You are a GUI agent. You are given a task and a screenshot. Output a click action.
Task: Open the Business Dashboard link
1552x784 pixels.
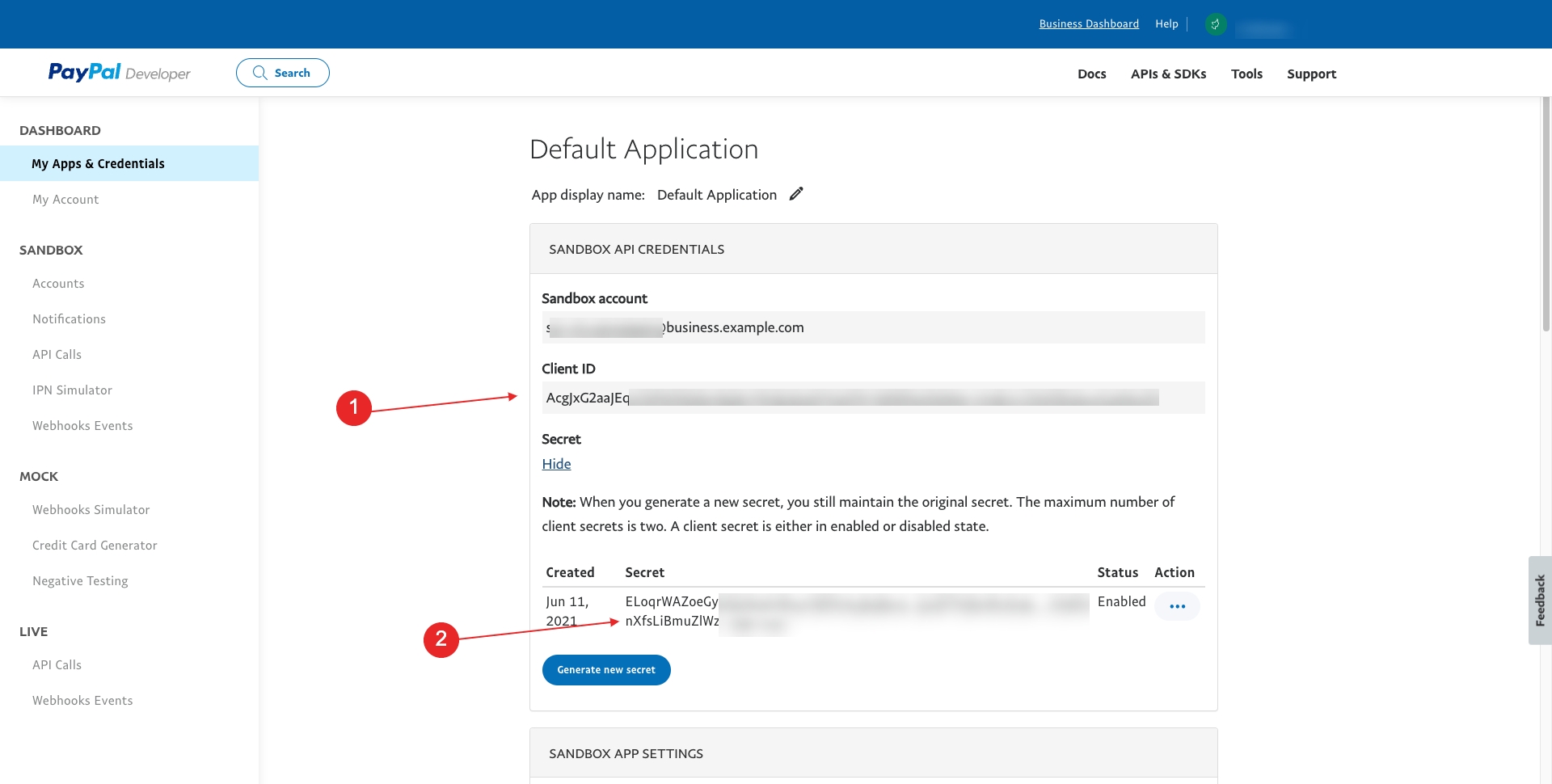click(x=1089, y=24)
